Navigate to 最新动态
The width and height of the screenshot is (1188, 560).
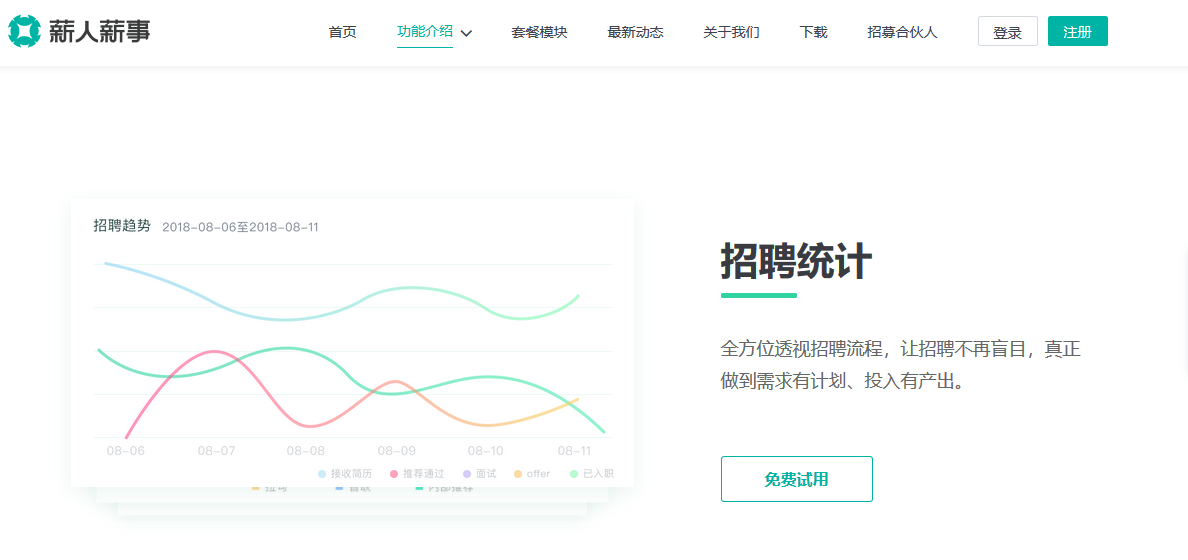(x=635, y=32)
